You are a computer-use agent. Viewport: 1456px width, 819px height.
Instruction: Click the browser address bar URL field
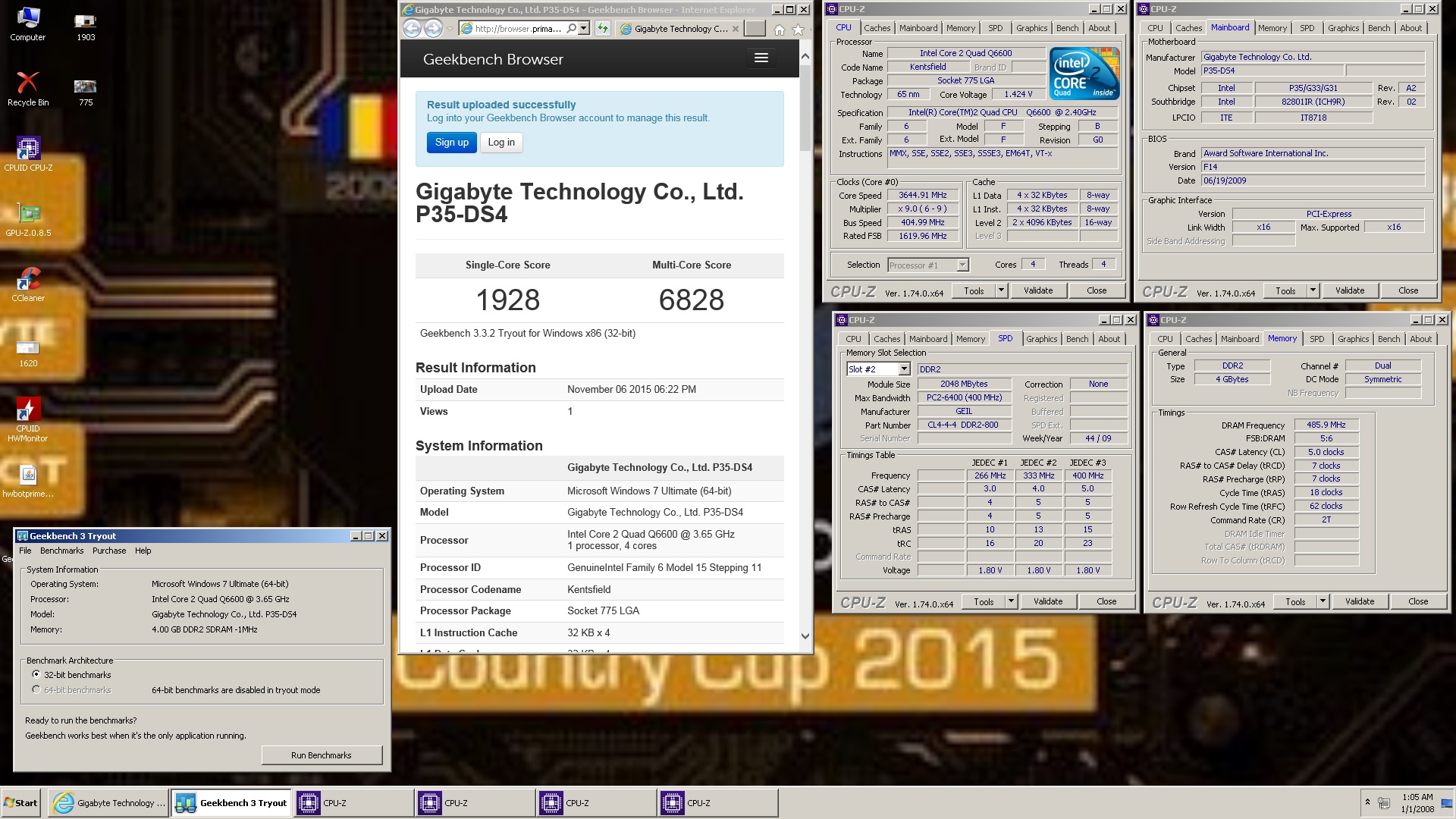(519, 29)
